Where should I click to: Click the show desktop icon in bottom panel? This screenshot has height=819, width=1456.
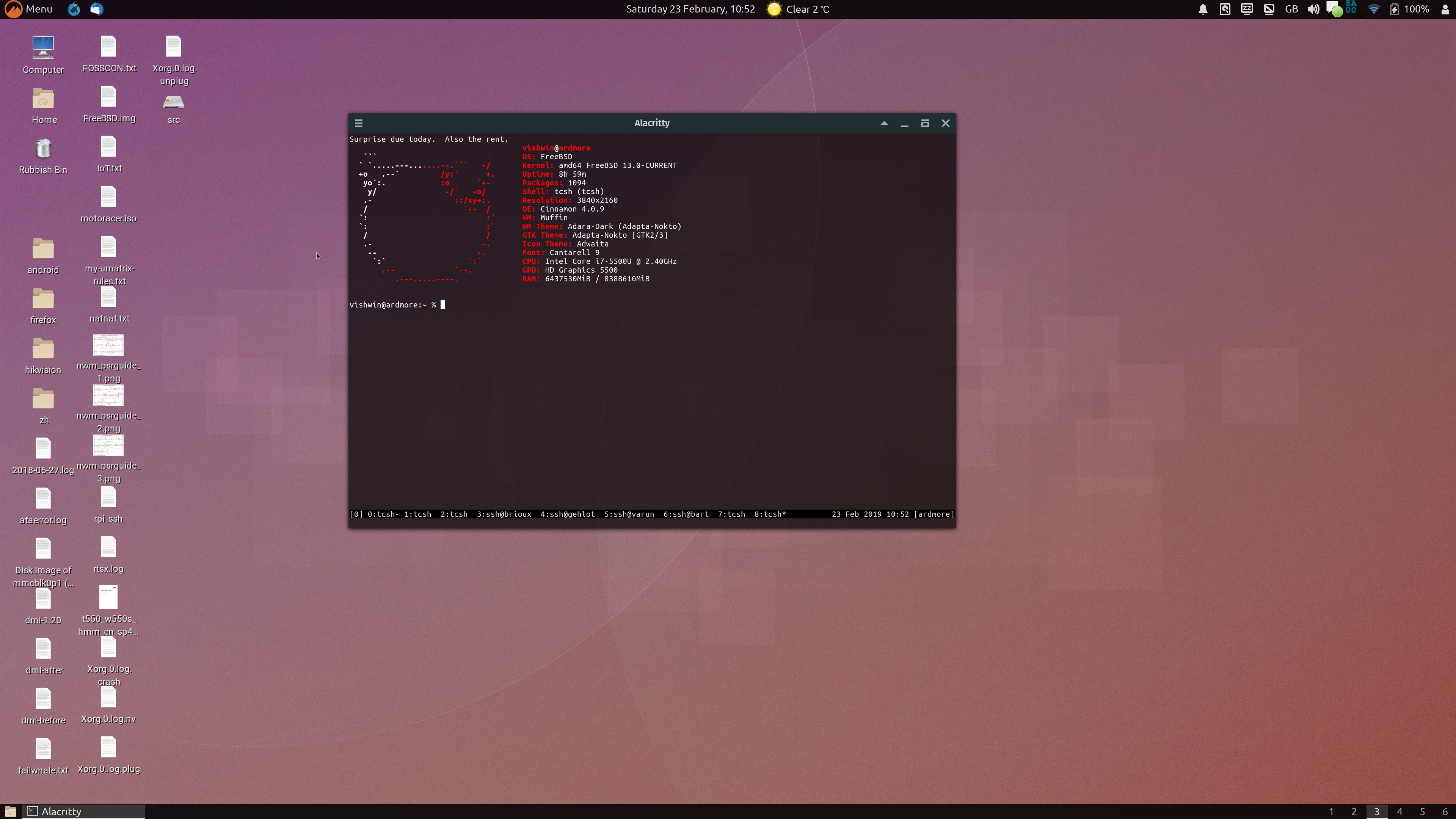[x=10, y=811]
